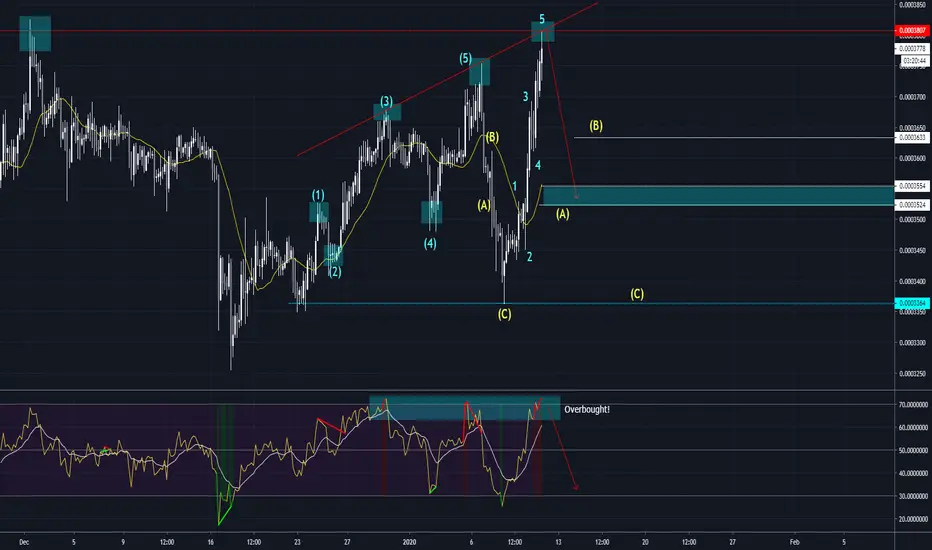This screenshot has height=550, width=932.
Task: Select the wide teal support zone rectangle
Action: 718,196
